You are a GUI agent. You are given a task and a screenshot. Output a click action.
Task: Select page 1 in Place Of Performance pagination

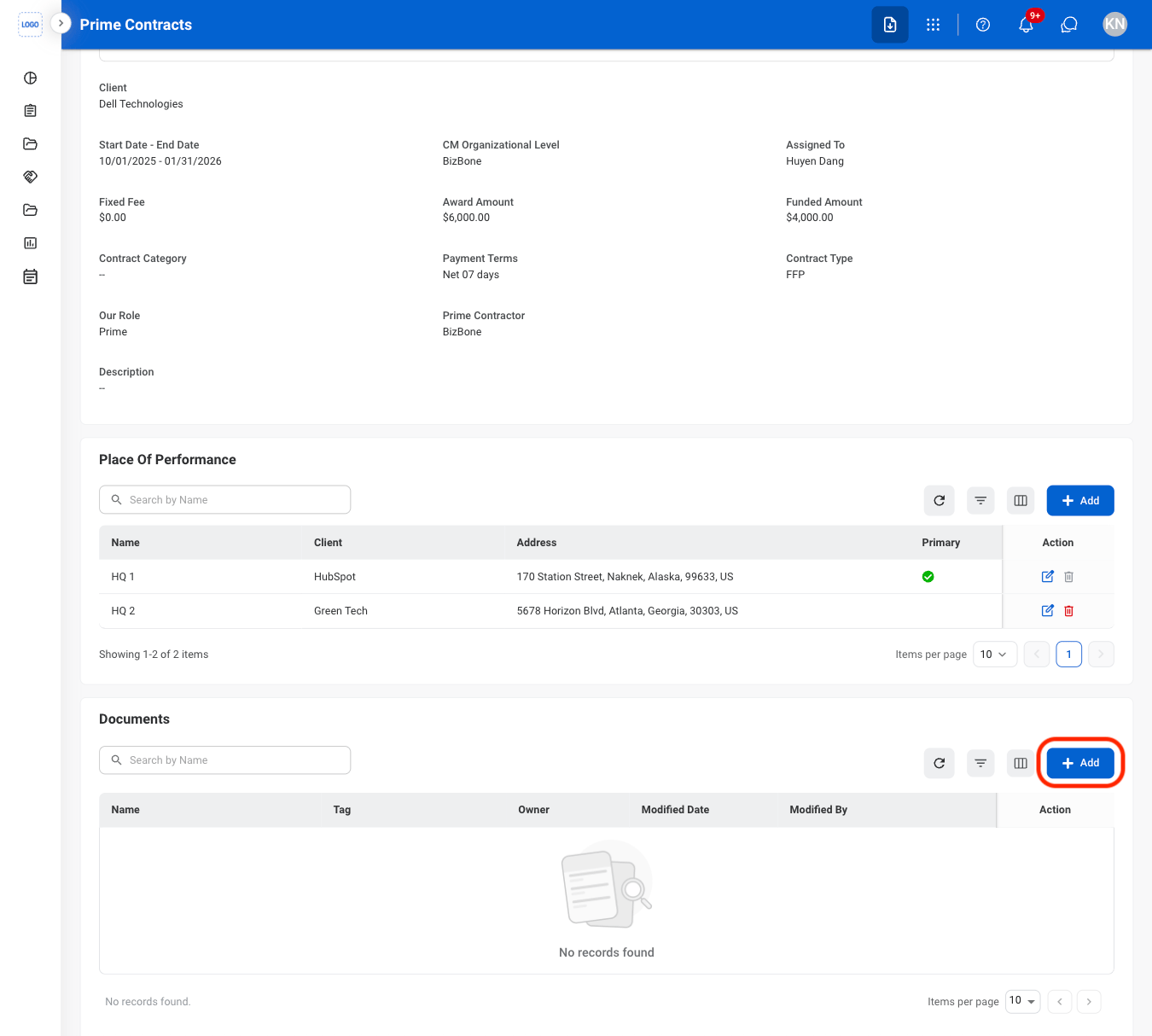(1069, 655)
